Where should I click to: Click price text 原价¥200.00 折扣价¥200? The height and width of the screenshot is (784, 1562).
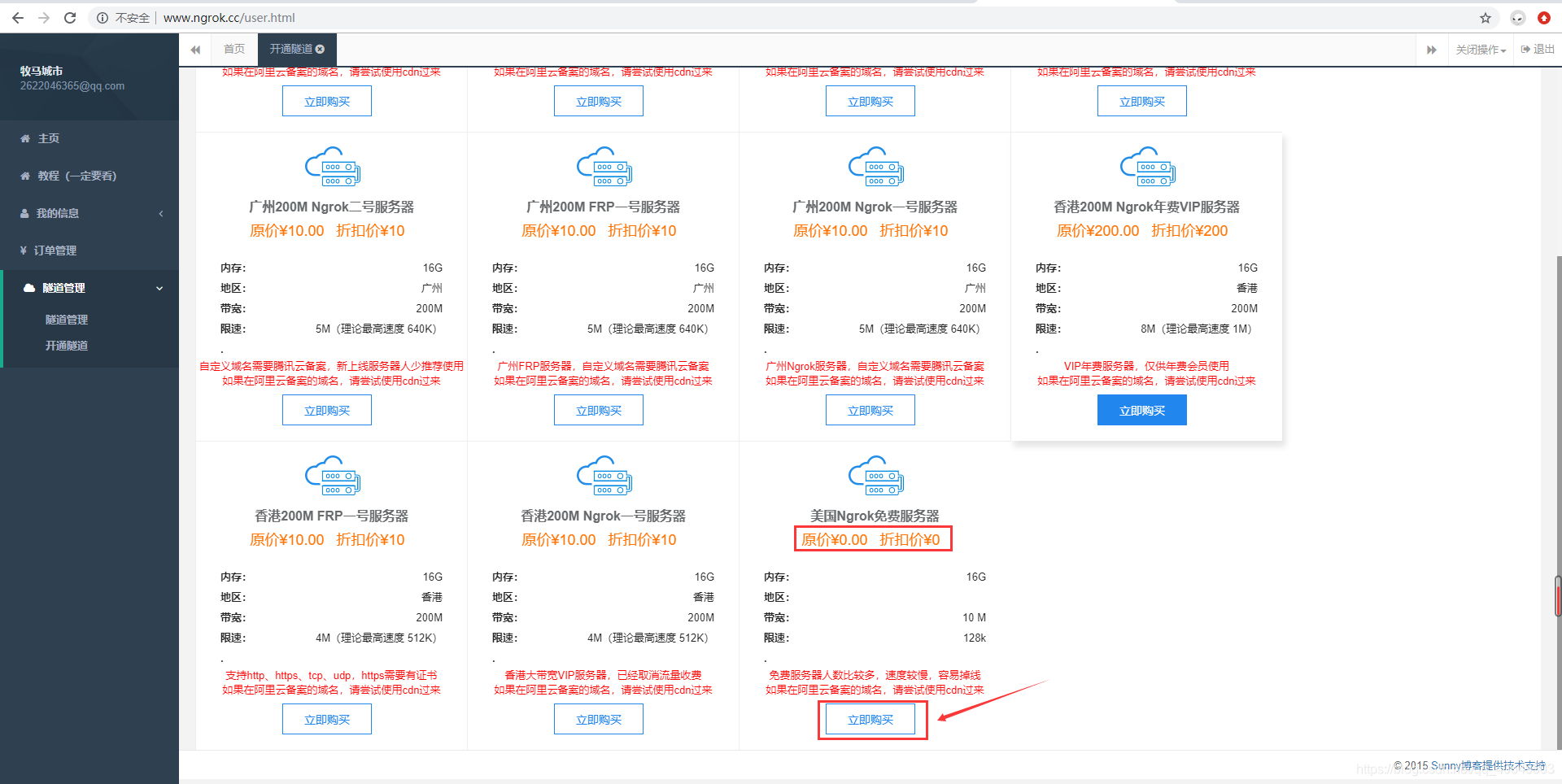(1142, 231)
